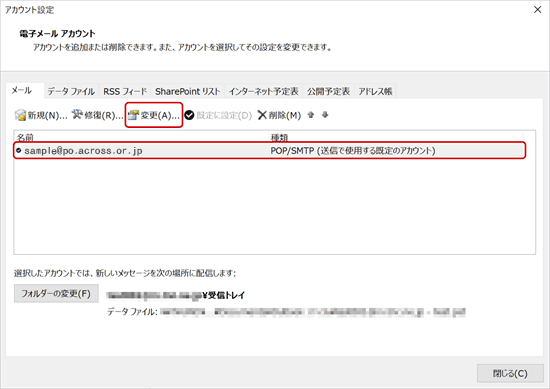Select the メール tab
Viewport: 550px width, 389px height.
pos(23,90)
